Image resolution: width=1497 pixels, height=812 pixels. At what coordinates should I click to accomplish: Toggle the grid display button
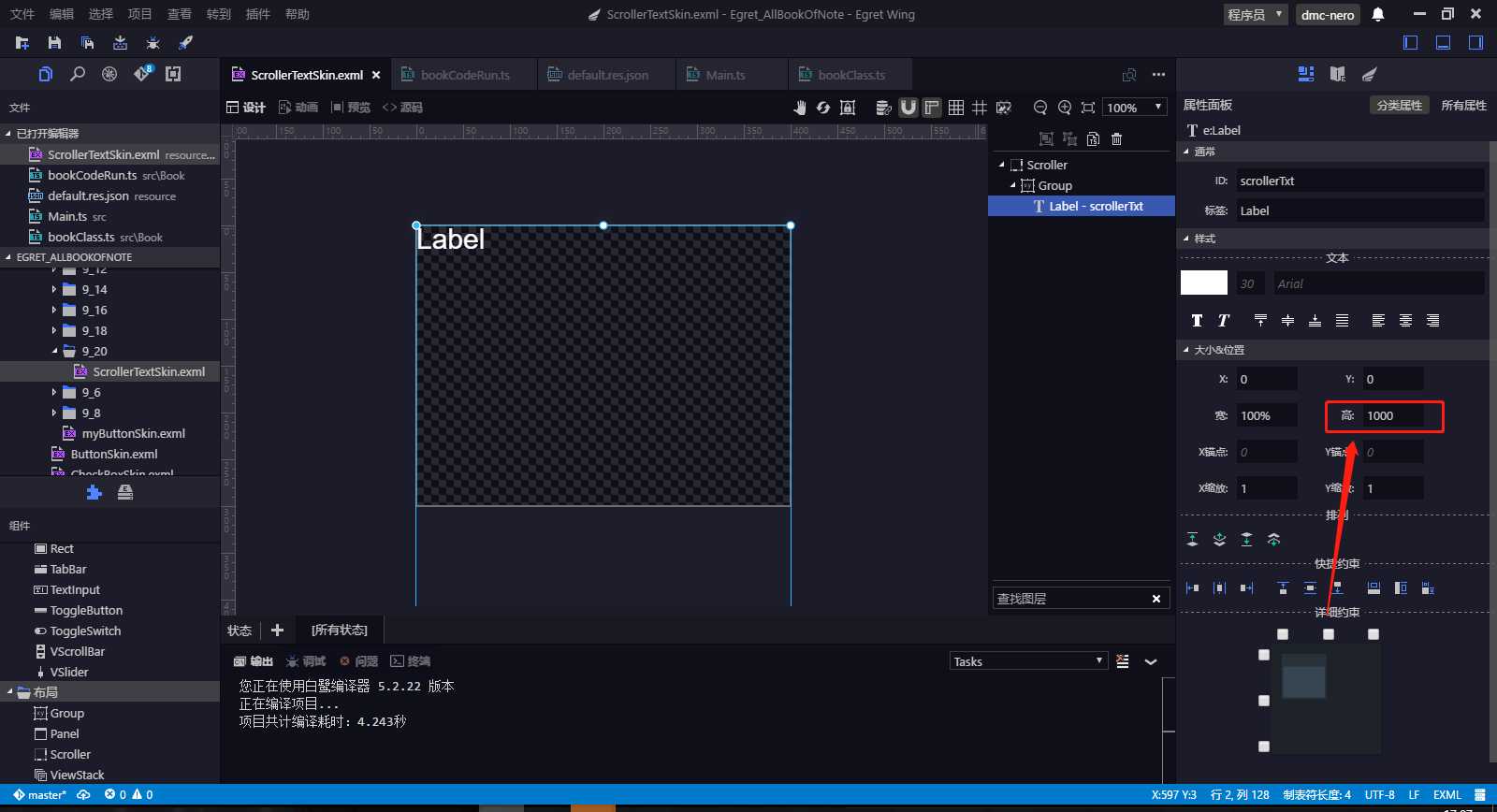(x=956, y=108)
